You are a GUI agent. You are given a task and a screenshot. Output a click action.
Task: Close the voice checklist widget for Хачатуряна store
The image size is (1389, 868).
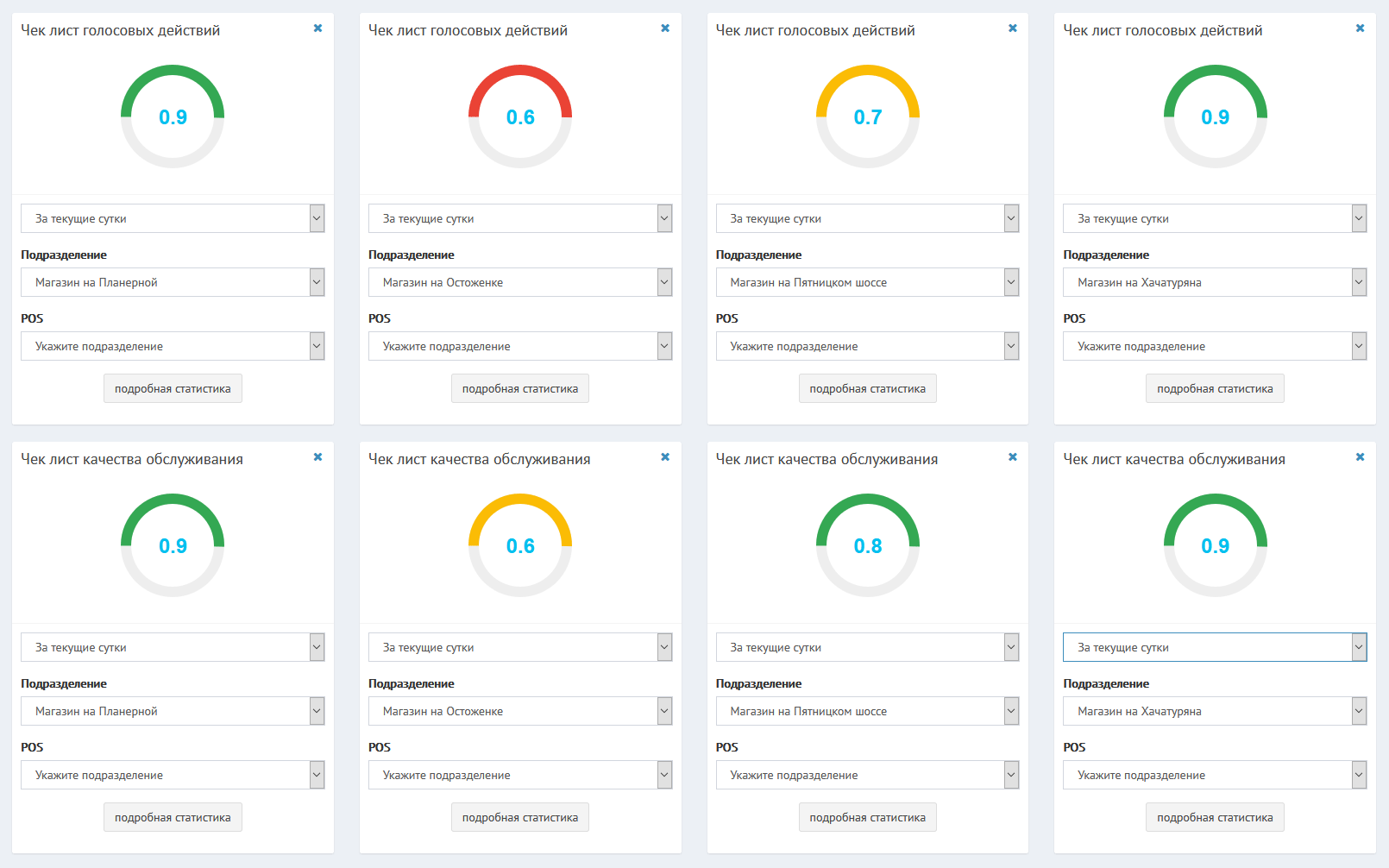1360,28
